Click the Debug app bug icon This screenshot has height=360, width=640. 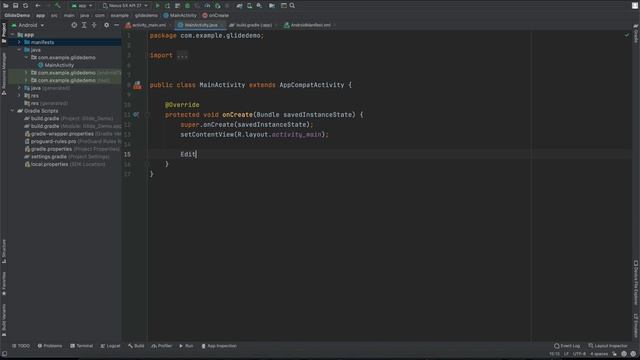pos(187,6)
